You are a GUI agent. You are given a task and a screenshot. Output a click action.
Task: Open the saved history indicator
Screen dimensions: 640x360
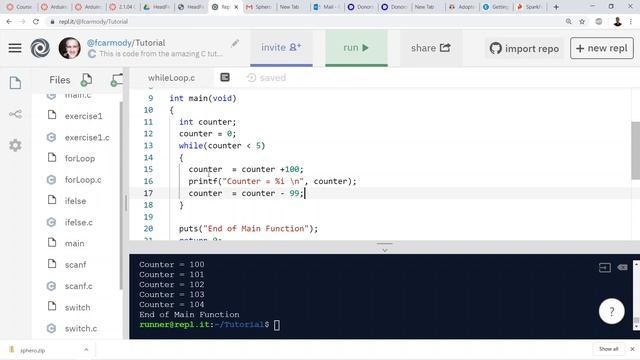pos(267,78)
